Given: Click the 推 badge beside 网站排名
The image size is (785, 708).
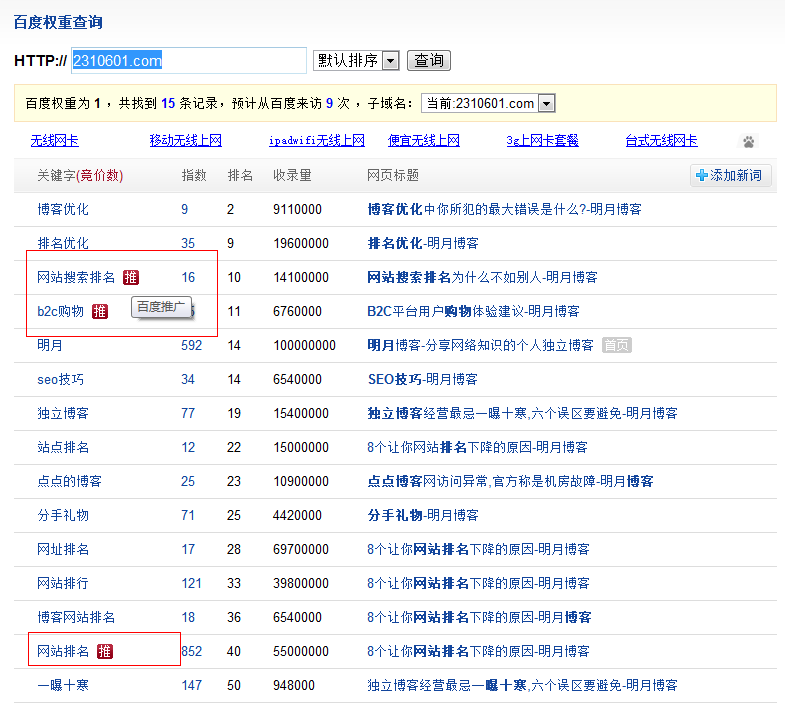Looking at the screenshot, I should coord(105,651).
